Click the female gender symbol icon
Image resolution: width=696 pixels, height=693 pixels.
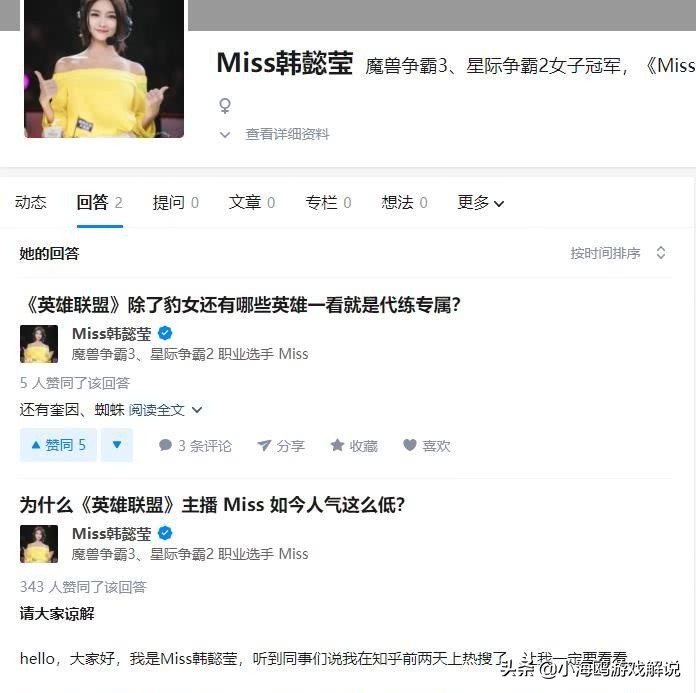click(225, 106)
